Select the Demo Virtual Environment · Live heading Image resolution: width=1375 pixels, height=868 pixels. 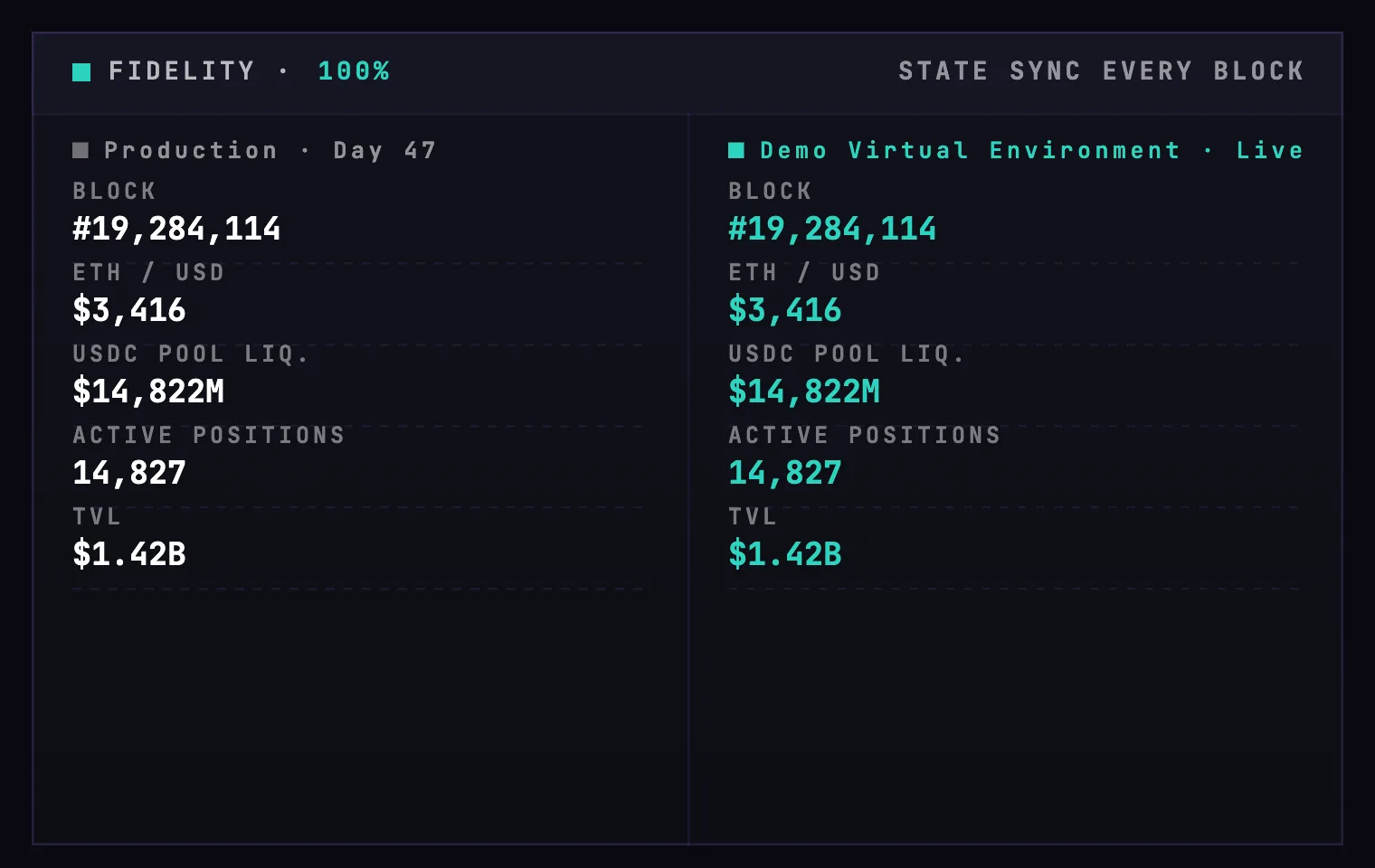[1032, 150]
